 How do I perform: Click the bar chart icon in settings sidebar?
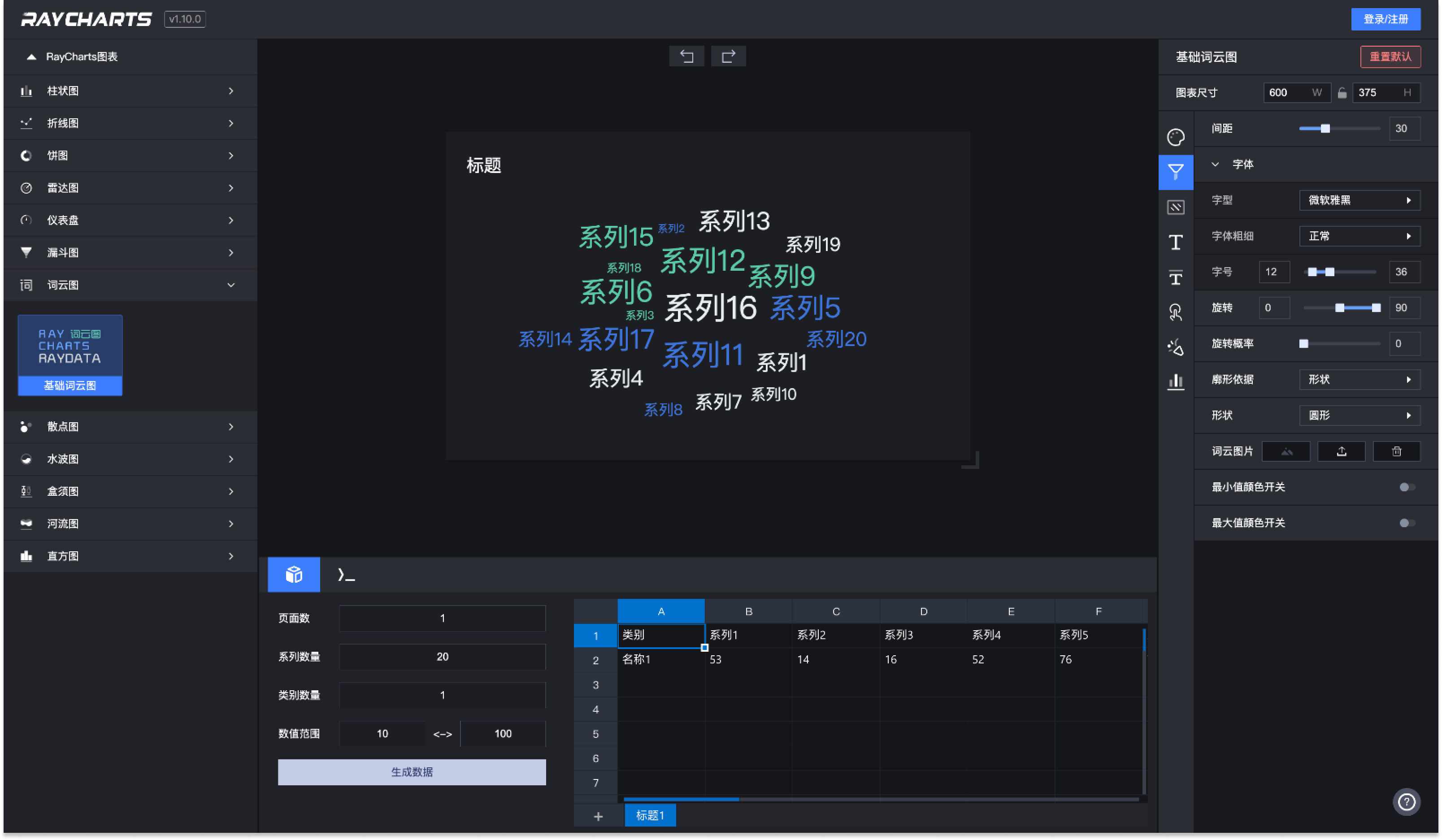coord(1175,381)
